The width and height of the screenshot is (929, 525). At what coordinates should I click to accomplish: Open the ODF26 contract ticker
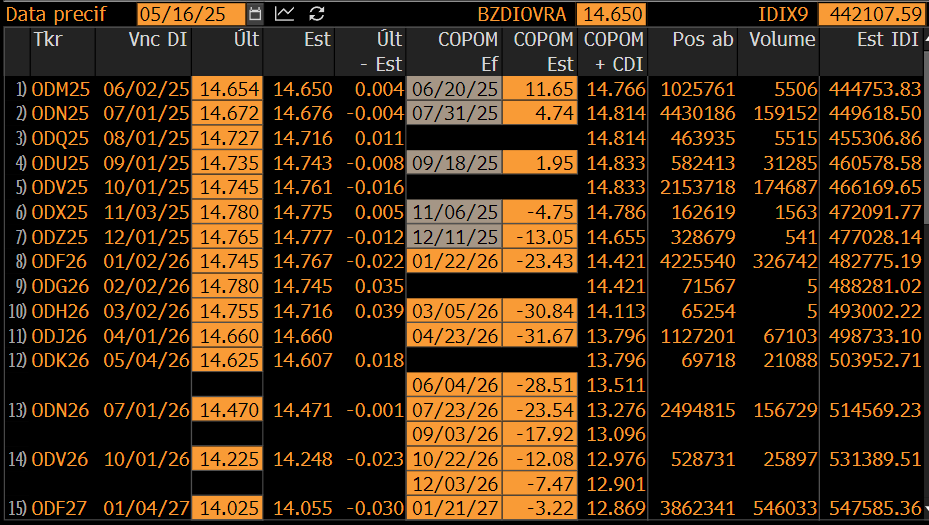point(59,261)
